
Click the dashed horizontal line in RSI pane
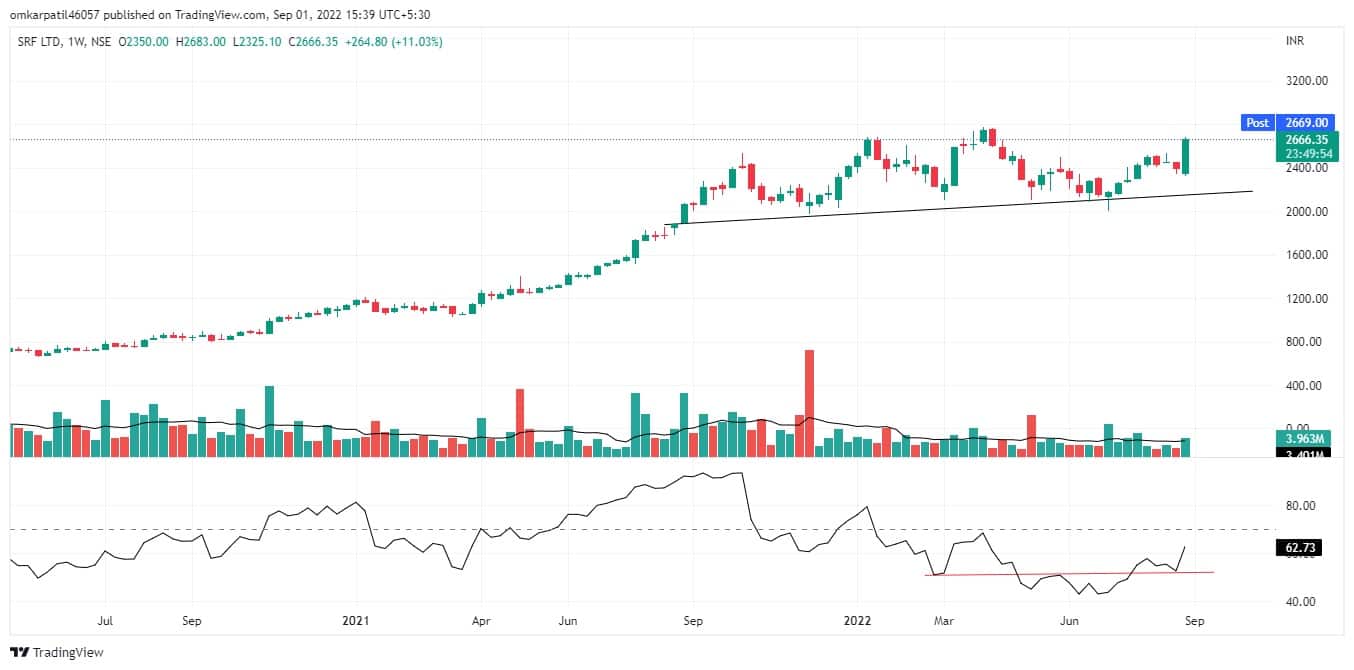(600, 529)
